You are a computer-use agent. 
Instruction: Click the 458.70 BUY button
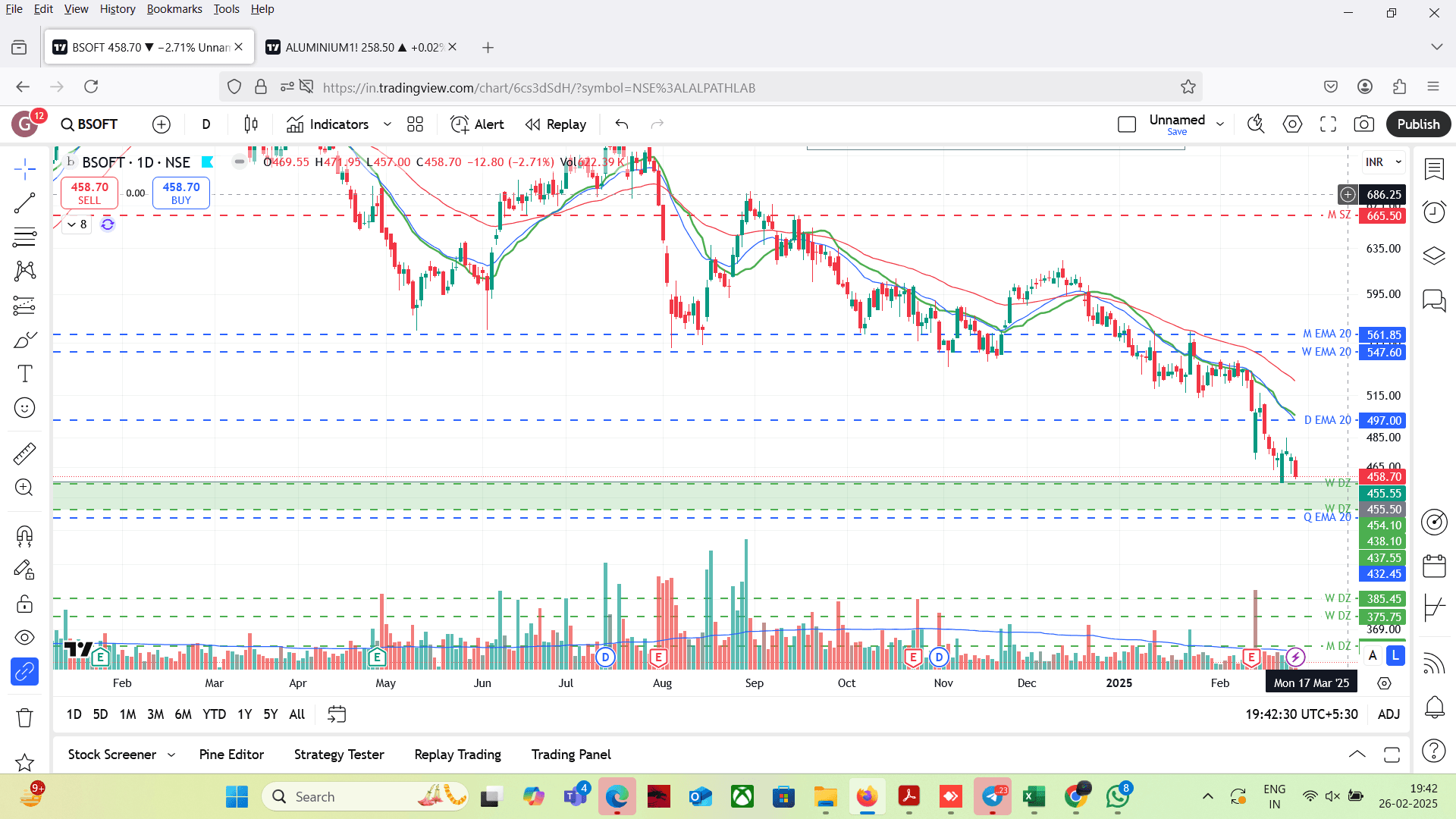[x=181, y=193]
